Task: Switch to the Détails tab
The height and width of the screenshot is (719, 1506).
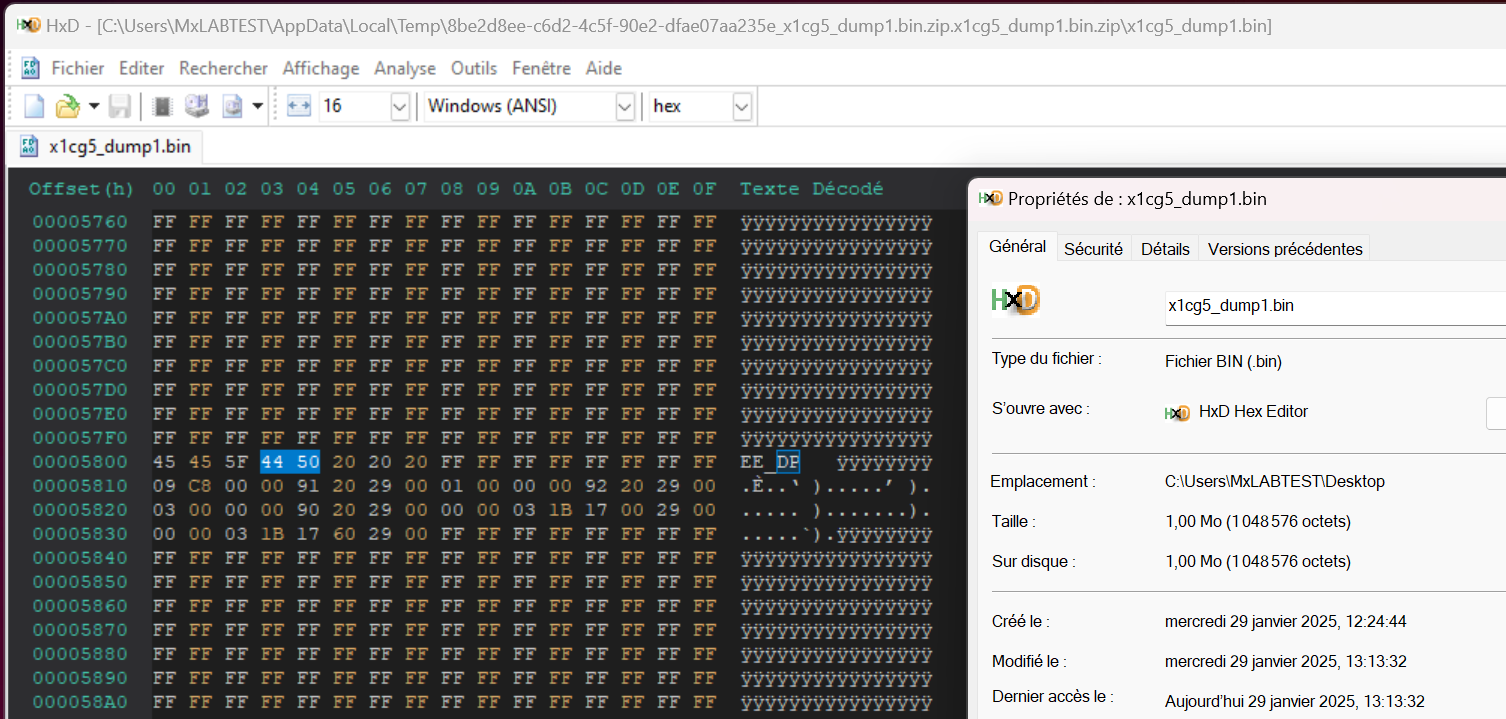Action: pos(1165,249)
